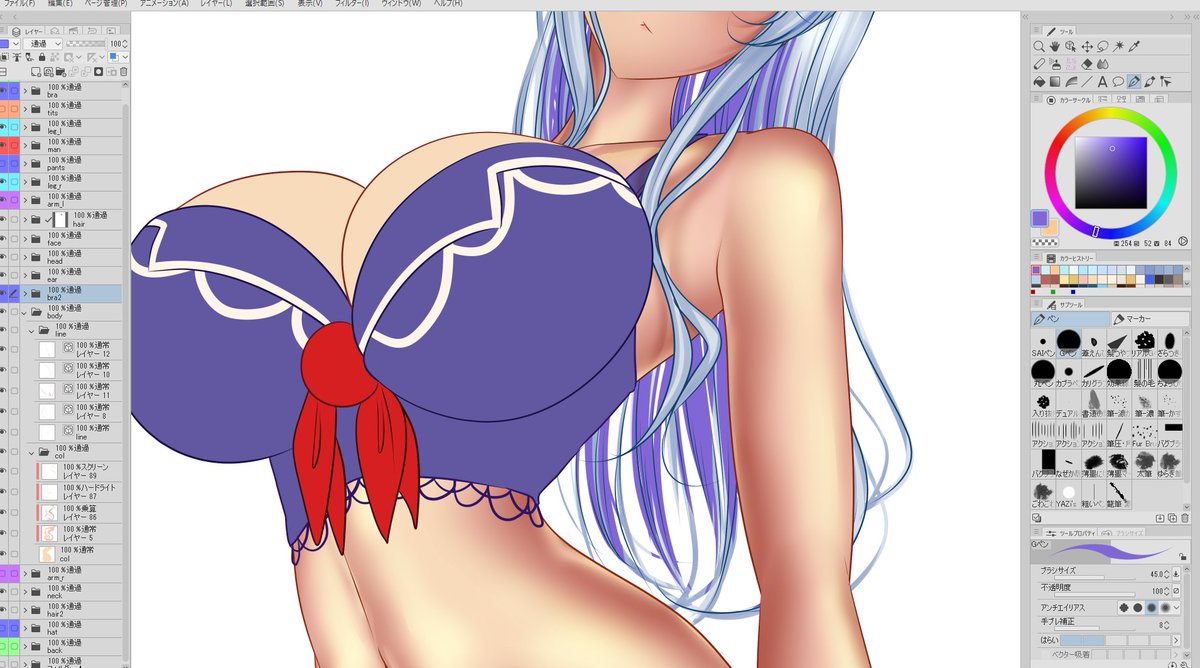
Task: Click the purple main color swatch
Action: click(1038, 216)
